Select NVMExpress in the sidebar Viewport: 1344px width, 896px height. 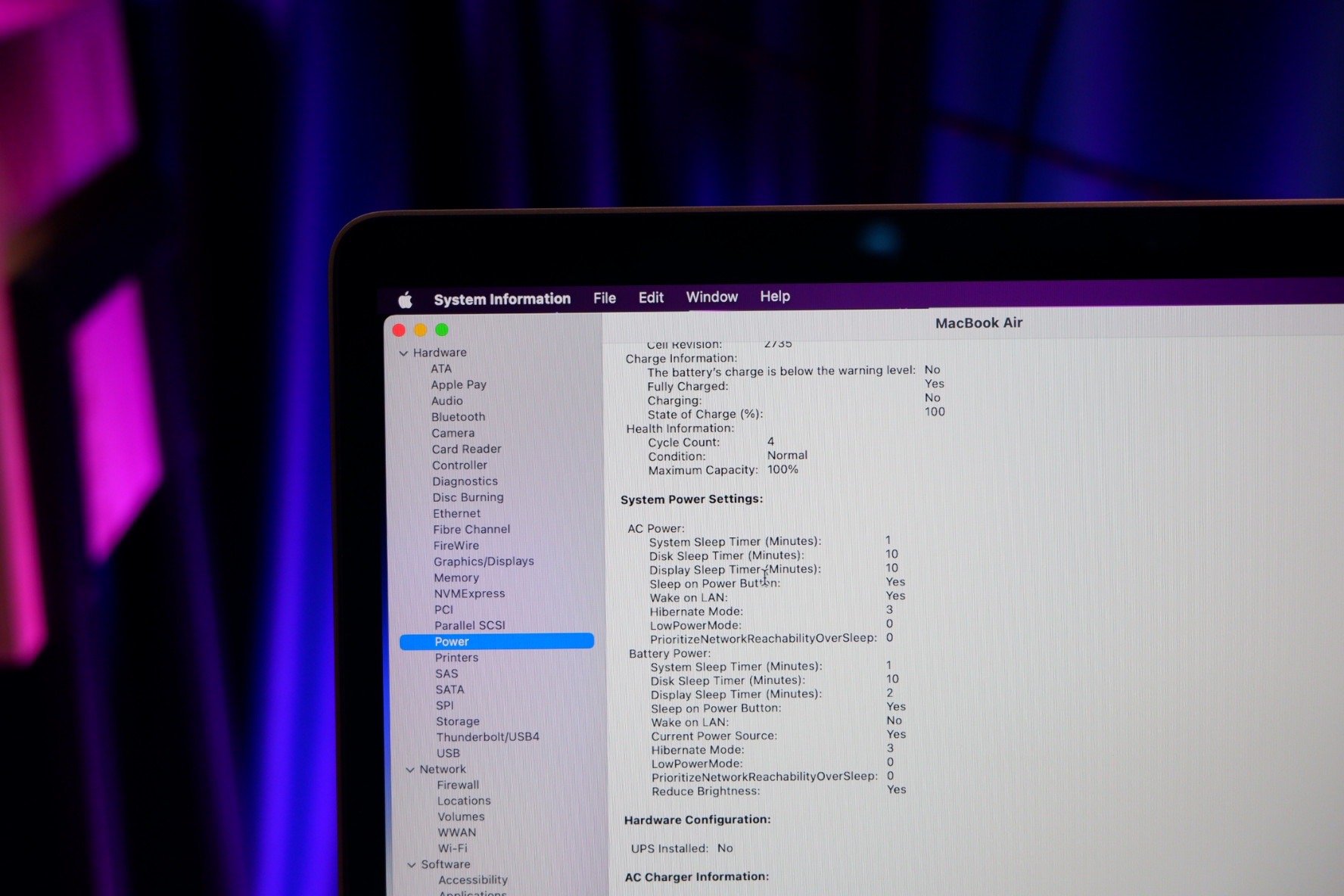click(469, 593)
